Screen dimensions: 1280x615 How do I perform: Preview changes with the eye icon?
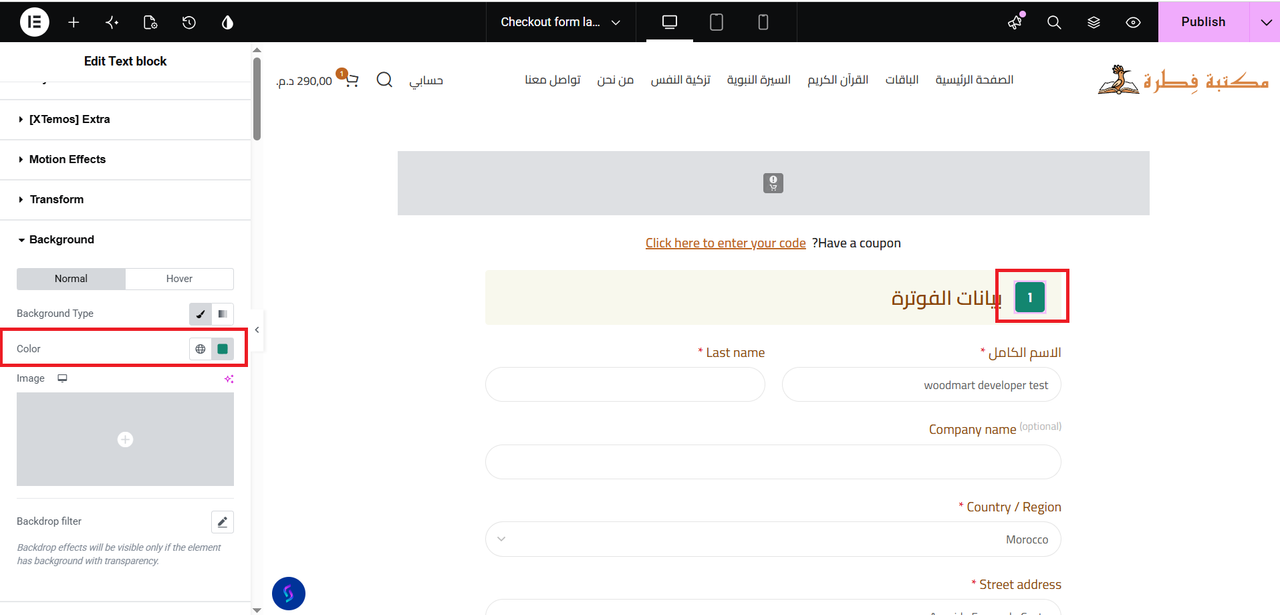pos(1133,22)
